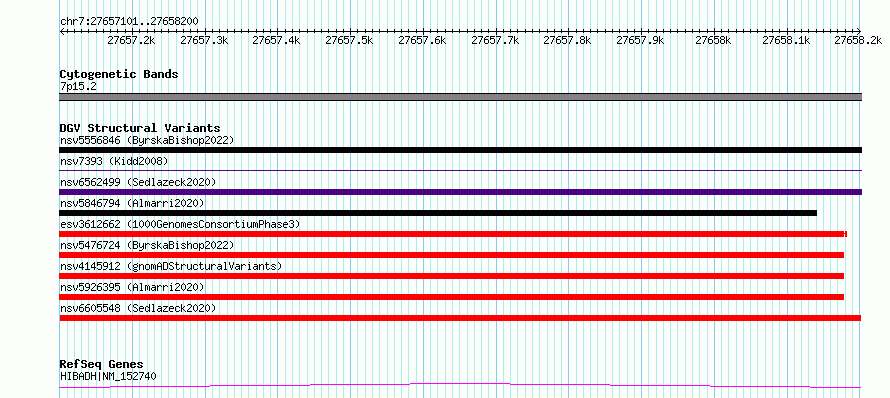Viewport: 890px width, 398px height.
Task: Click the red bar for nsv6605548
Action: click(x=460, y=318)
